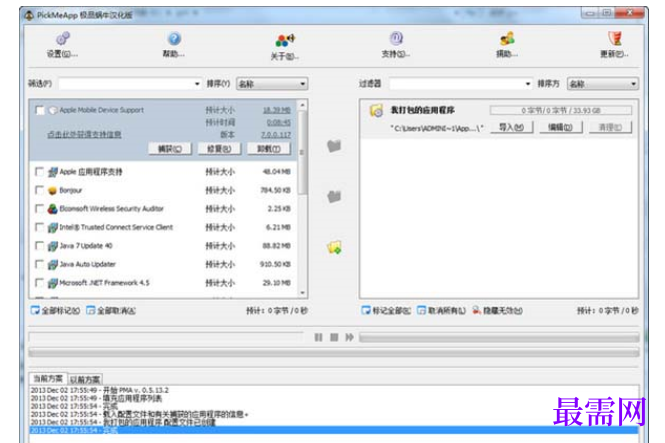Viewport: 665px width, 443px height.
Task: Open the About (关于) colored balls icon
Action: coord(285,41)
